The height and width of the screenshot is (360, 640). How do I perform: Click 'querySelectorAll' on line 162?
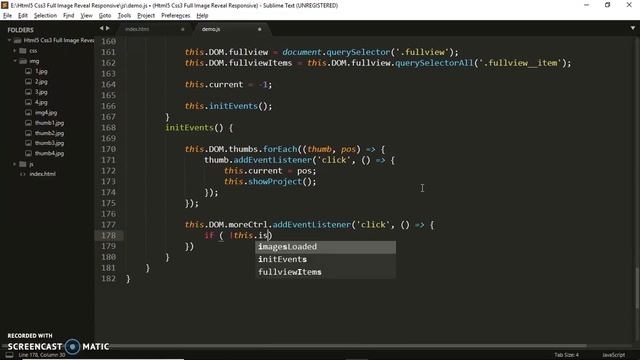point(434,63)
